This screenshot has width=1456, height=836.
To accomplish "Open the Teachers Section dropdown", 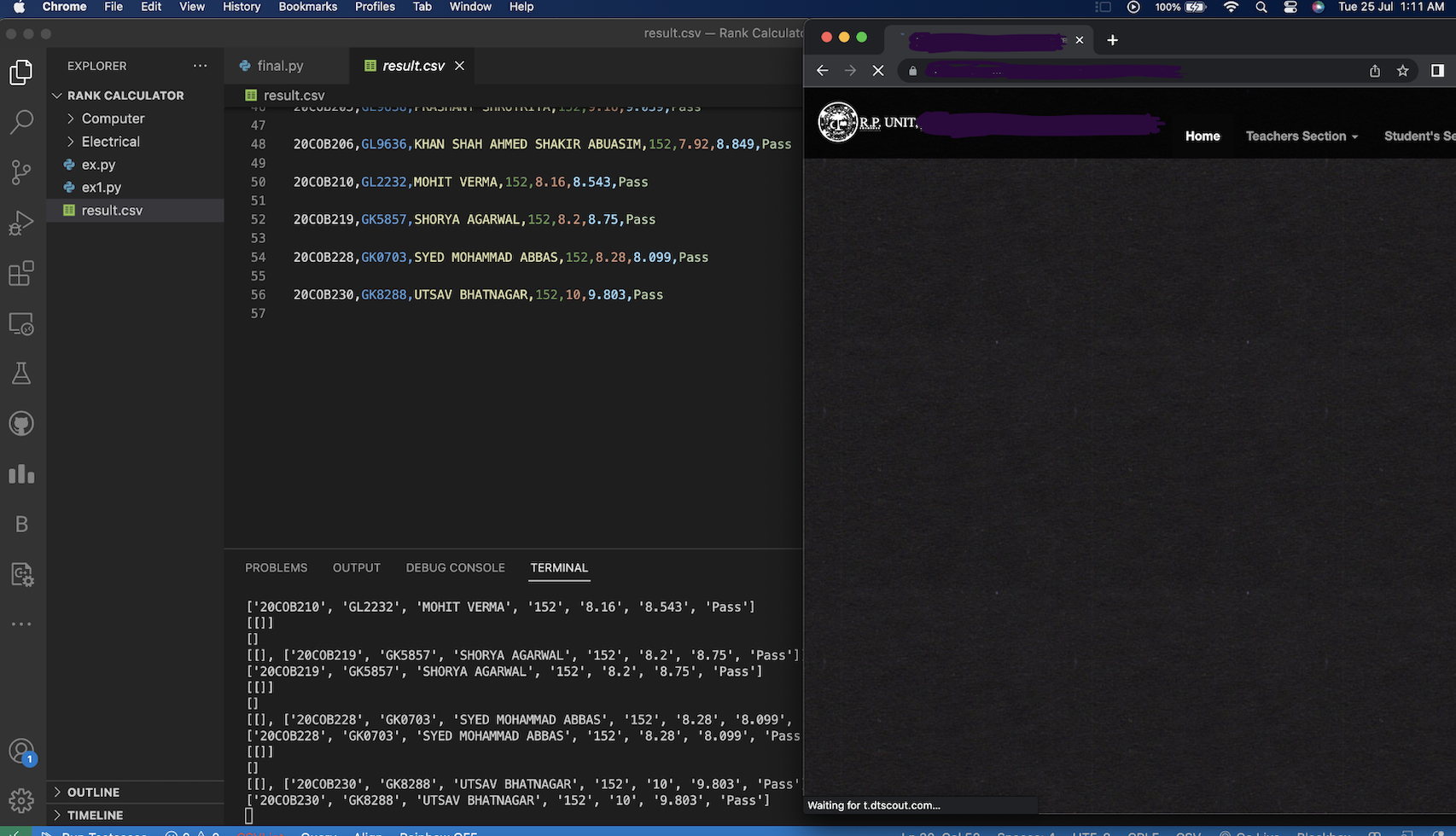I will [1301, 136].
